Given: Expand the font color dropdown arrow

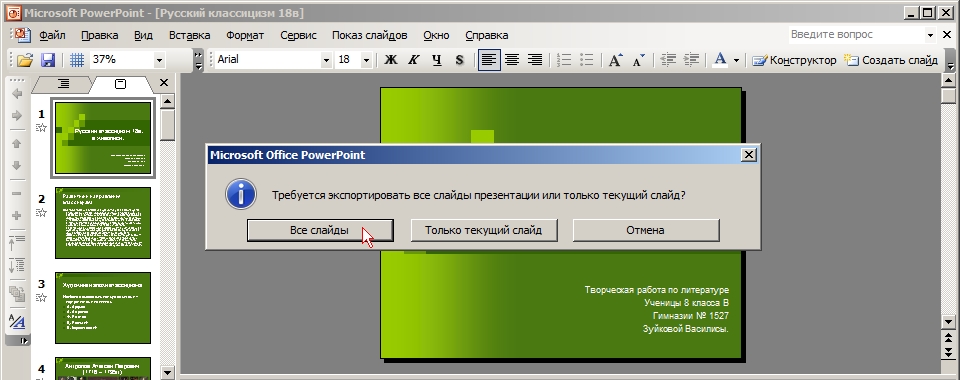Looking at the screenshot, I should (736, 61).
